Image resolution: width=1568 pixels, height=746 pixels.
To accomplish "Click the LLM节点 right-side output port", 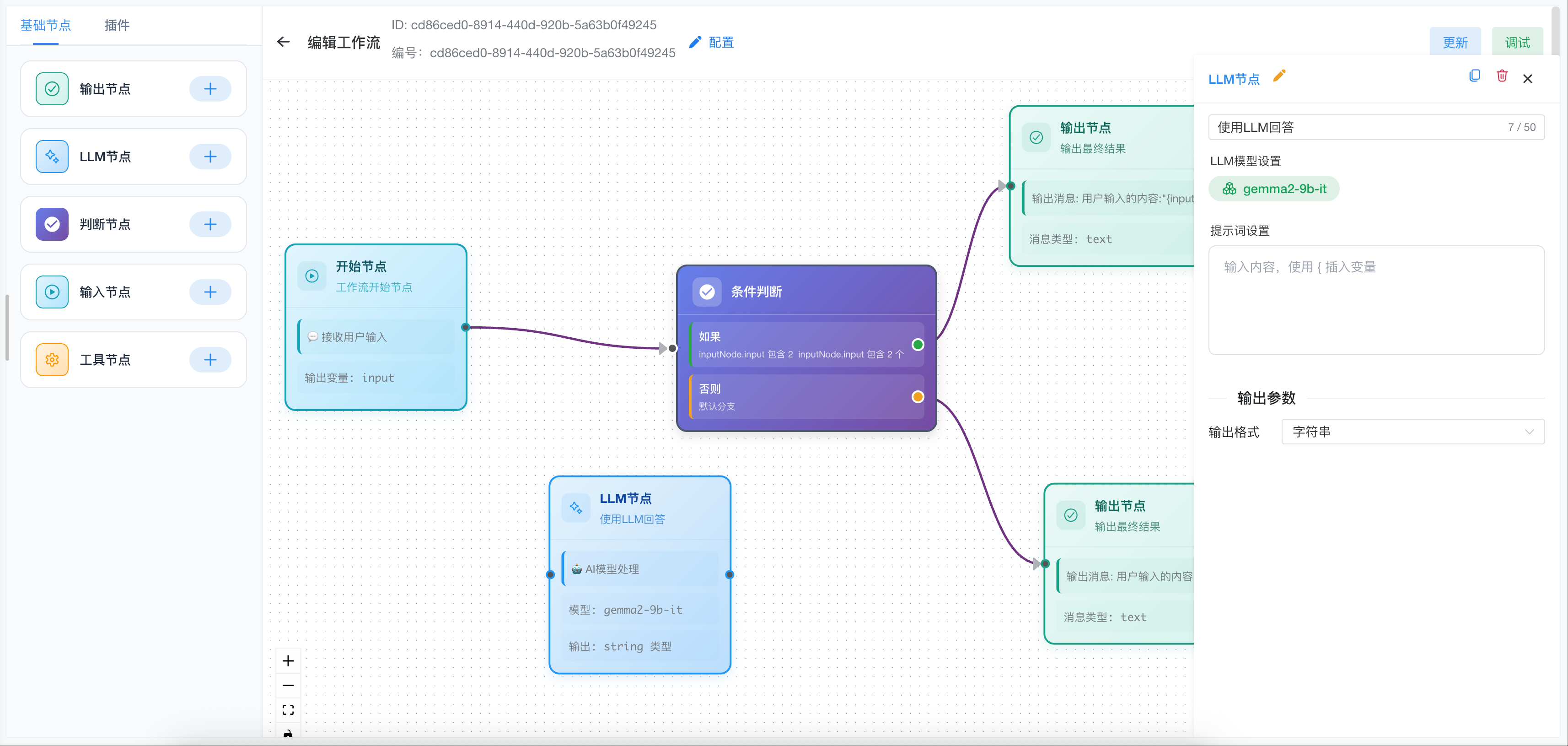I will (x=730, y=575).
